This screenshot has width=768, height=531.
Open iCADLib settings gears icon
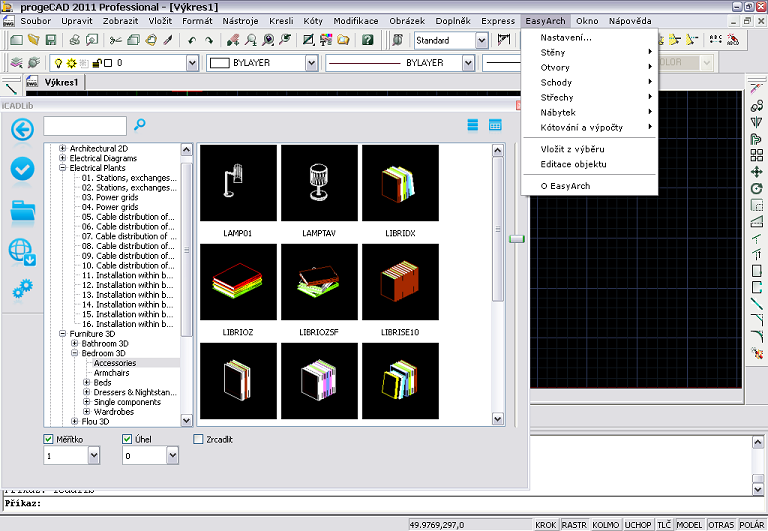22,290
